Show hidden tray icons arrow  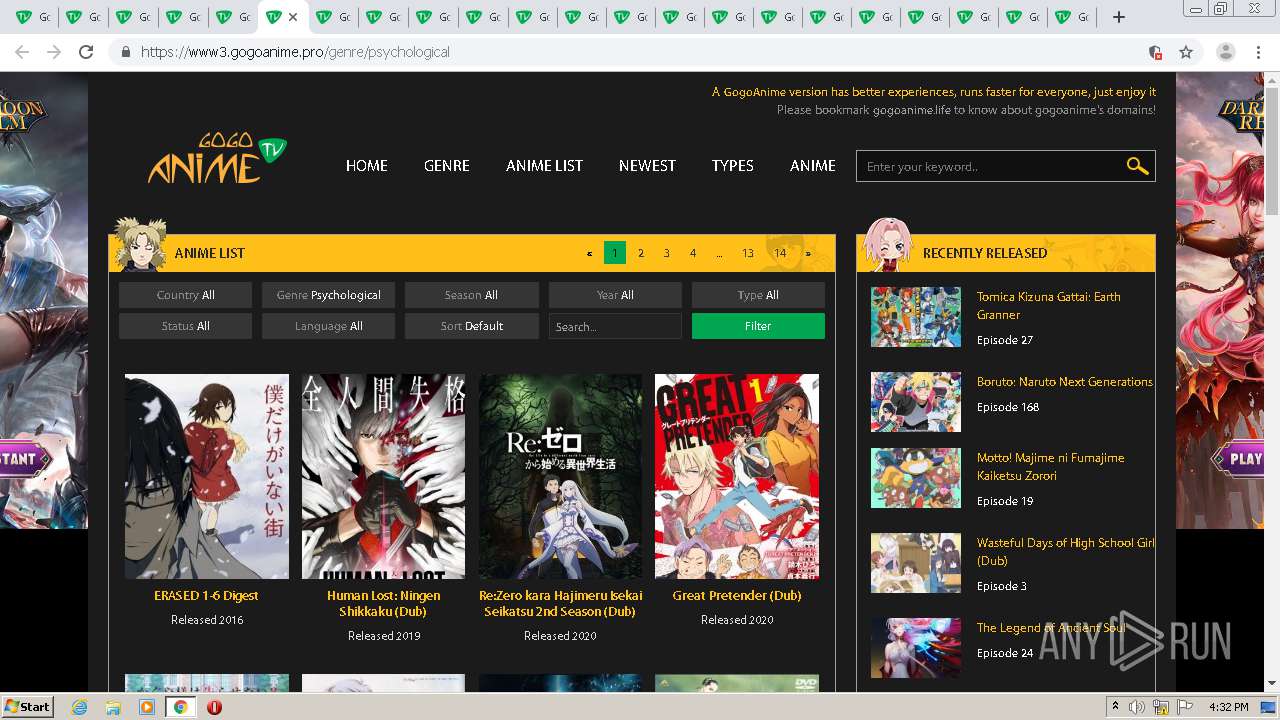(1115, 707)
